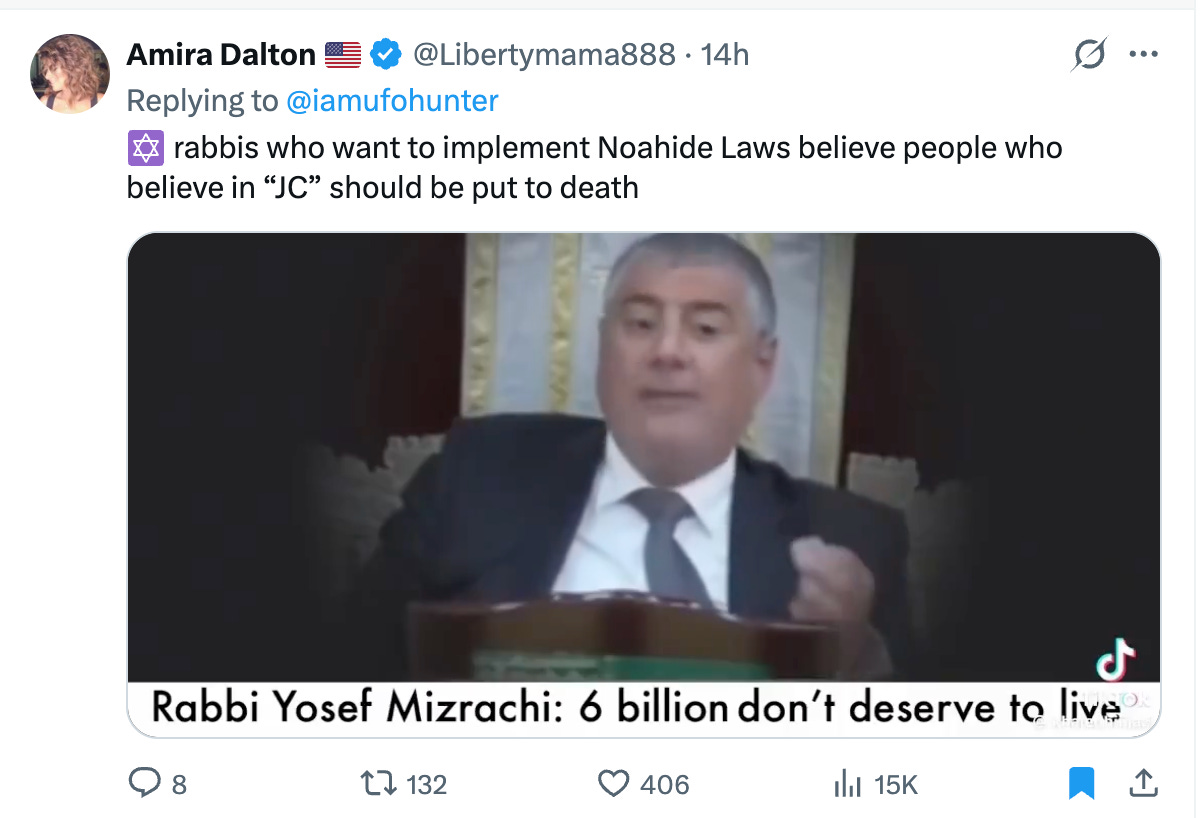Click the Amira Dalton display name
The height and width of the screenshot is (818, 1204).
pyautogui.click(x=221, y=55)
